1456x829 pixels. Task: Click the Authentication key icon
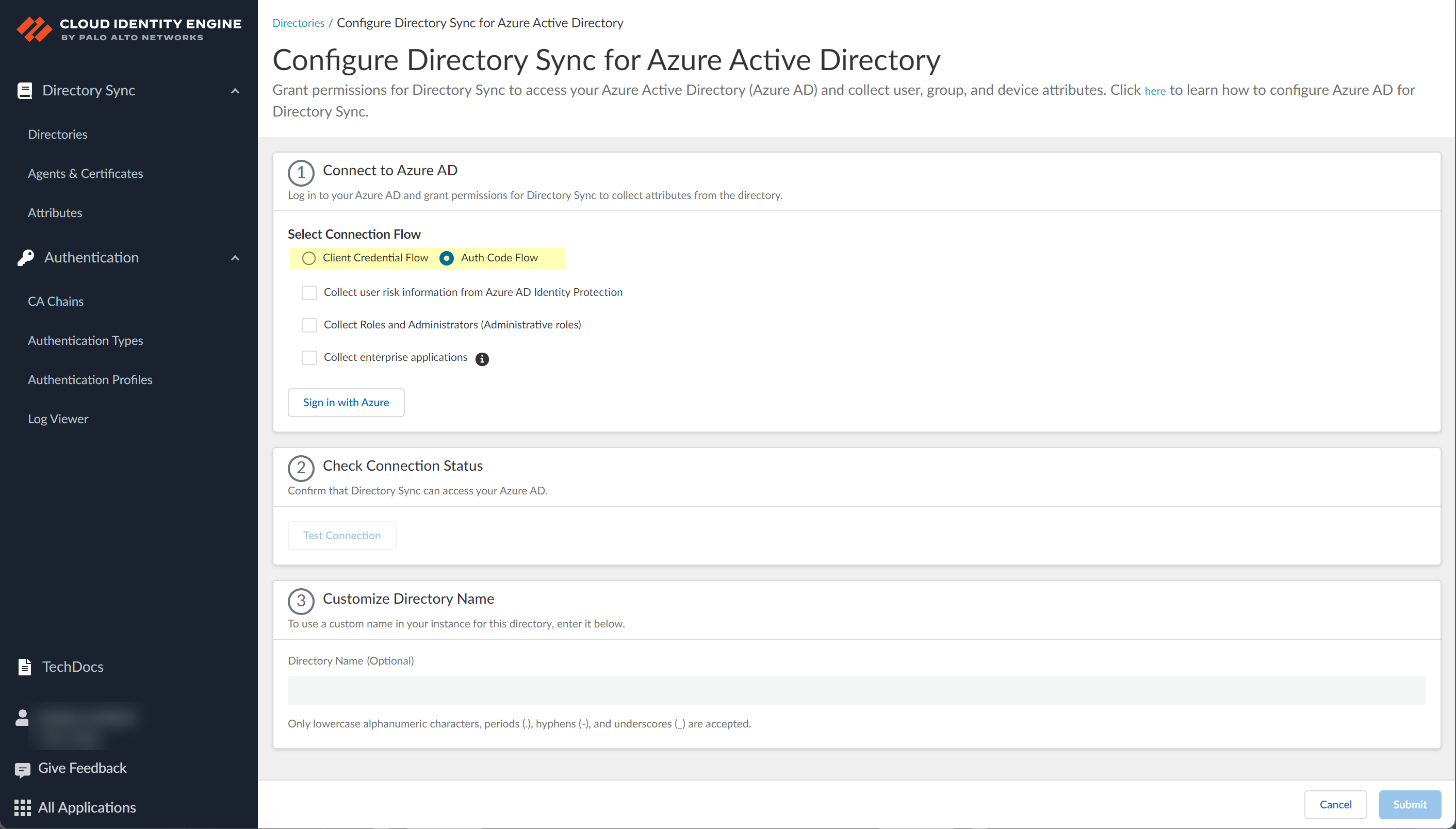[26, 257]
